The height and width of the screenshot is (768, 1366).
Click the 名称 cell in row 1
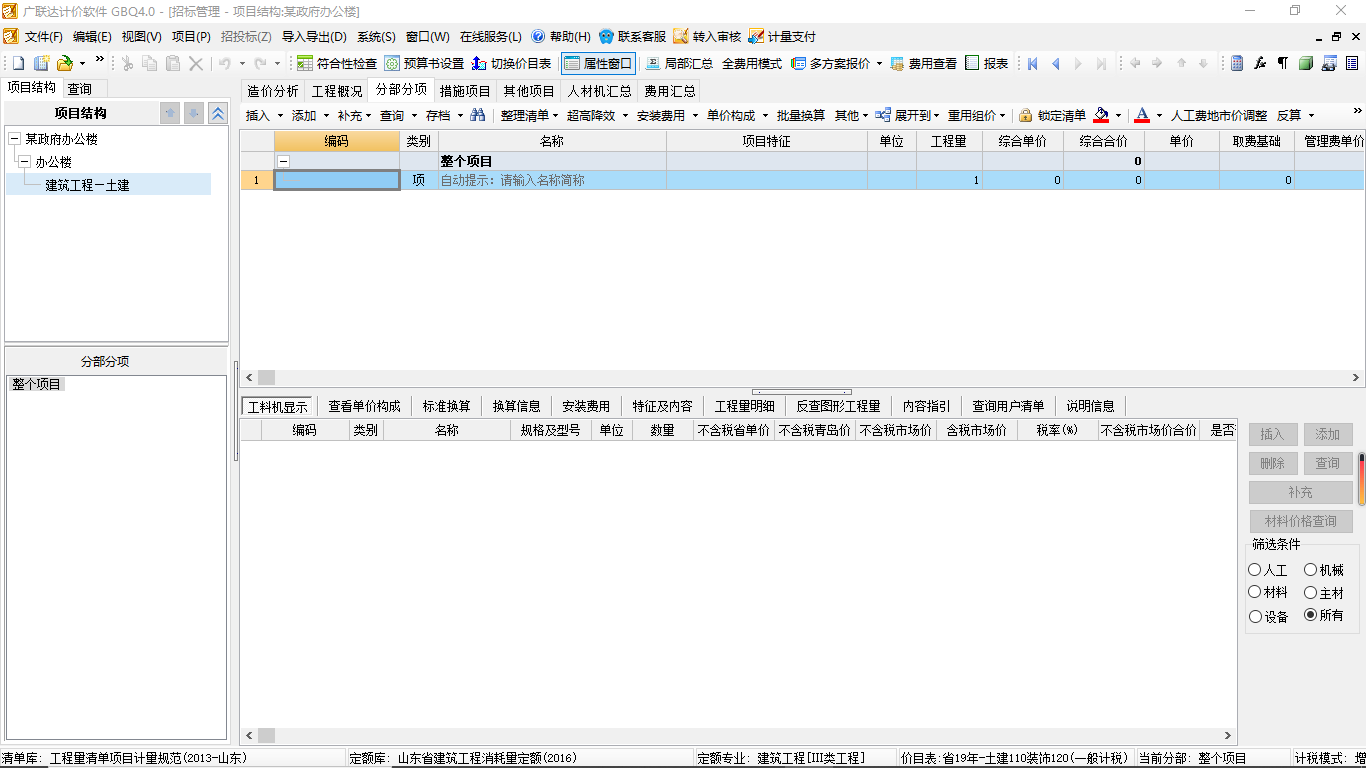click(552, 181)
